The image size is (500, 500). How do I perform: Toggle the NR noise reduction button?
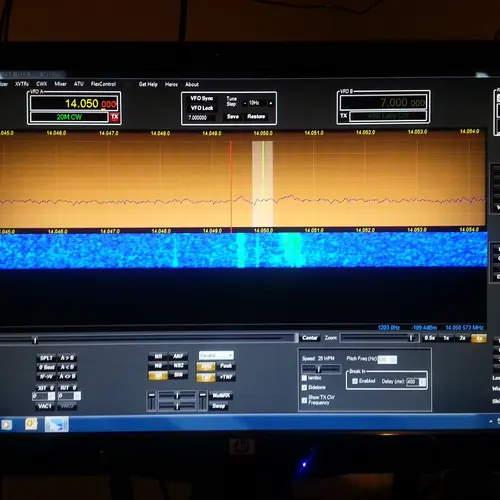pyautogui.click(x=158, y=357)
